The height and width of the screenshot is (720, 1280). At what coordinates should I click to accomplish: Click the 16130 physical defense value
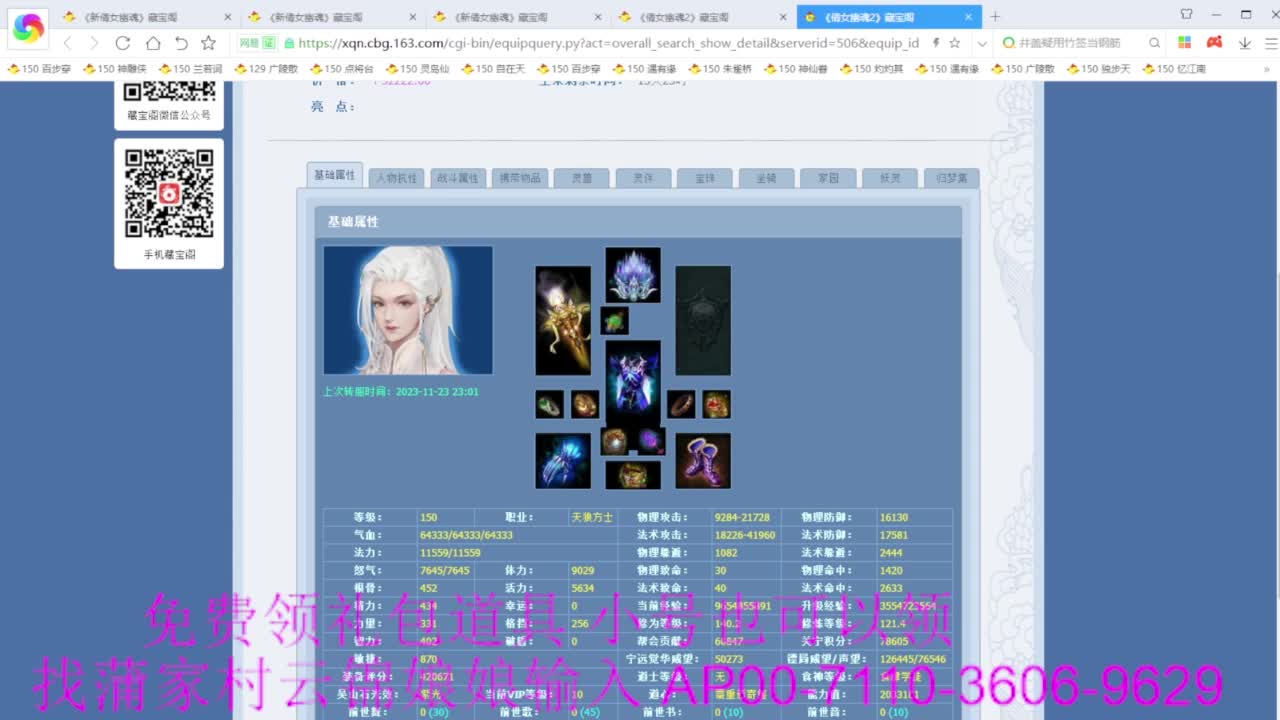click(x=894, y=517)
